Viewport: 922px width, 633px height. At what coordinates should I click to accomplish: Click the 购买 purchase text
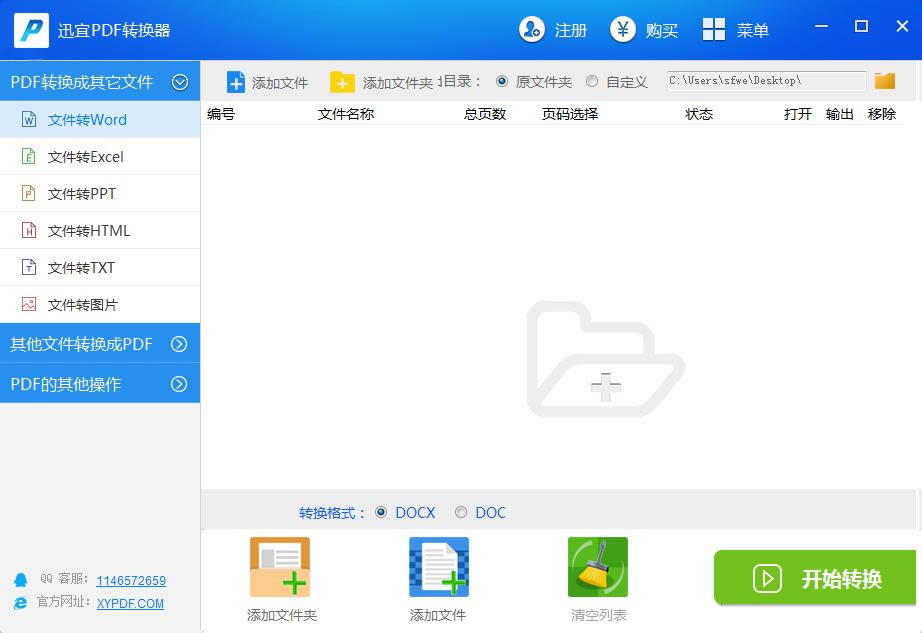click(662, 30)
